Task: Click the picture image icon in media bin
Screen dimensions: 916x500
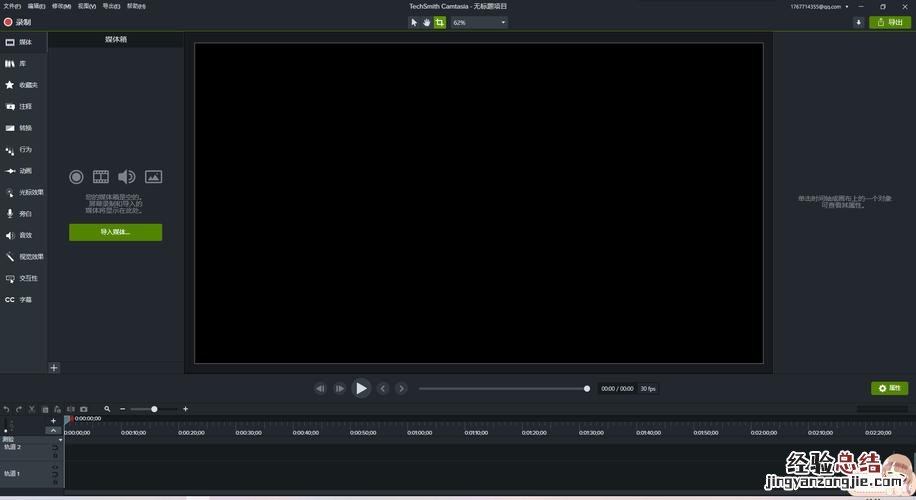Action: click(153, 176)
